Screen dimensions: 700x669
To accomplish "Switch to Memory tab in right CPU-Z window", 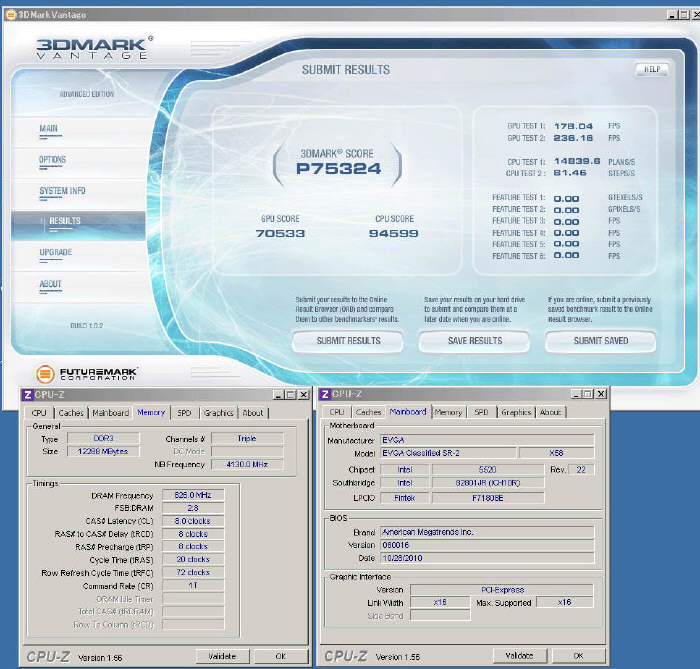I will [x=448, y=412].
